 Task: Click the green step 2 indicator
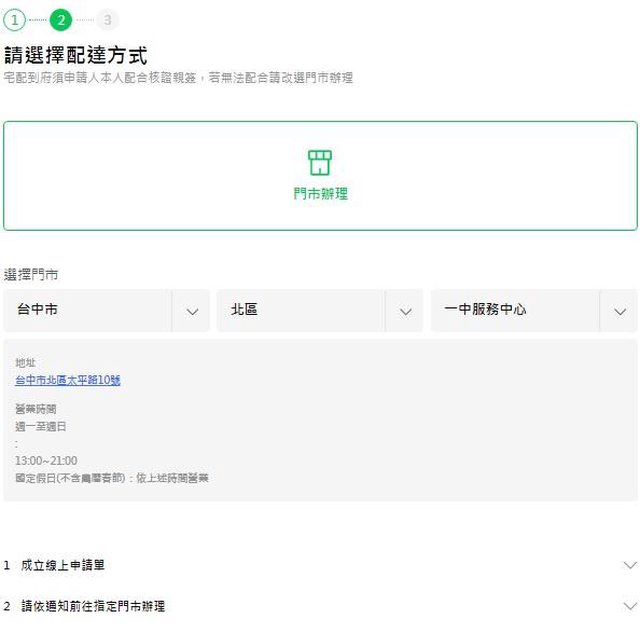tap(61, 20)
